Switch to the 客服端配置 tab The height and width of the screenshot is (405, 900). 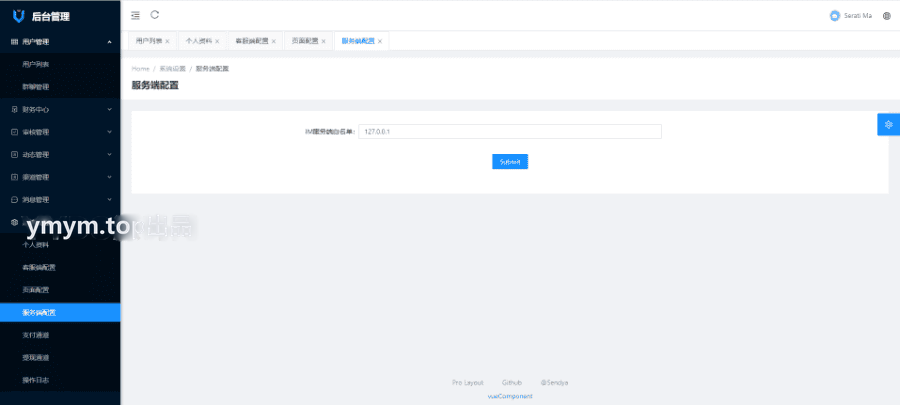pos(251,41)
